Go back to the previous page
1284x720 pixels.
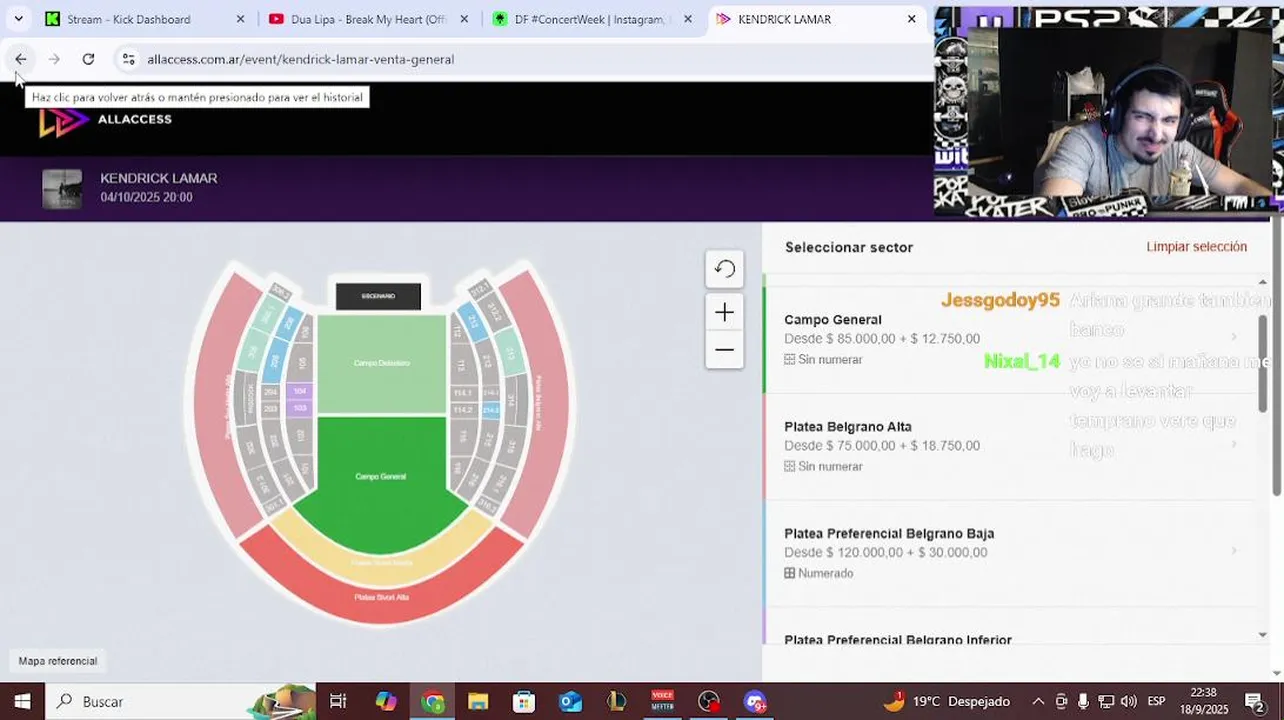pos(21,59)
